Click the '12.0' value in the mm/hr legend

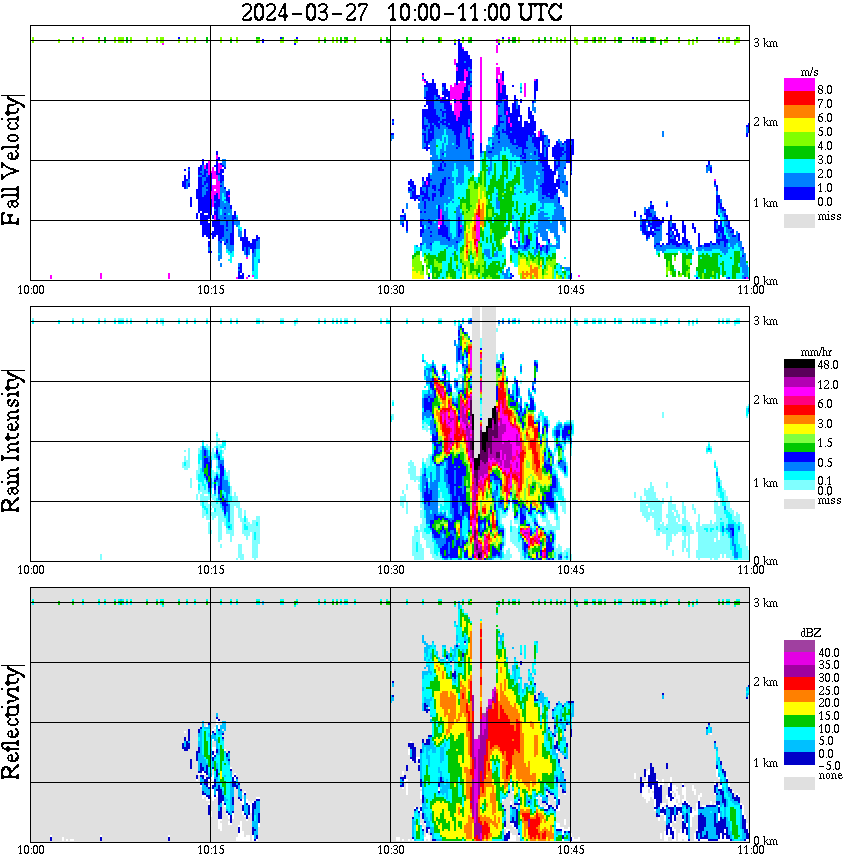[x=828, y=385]
